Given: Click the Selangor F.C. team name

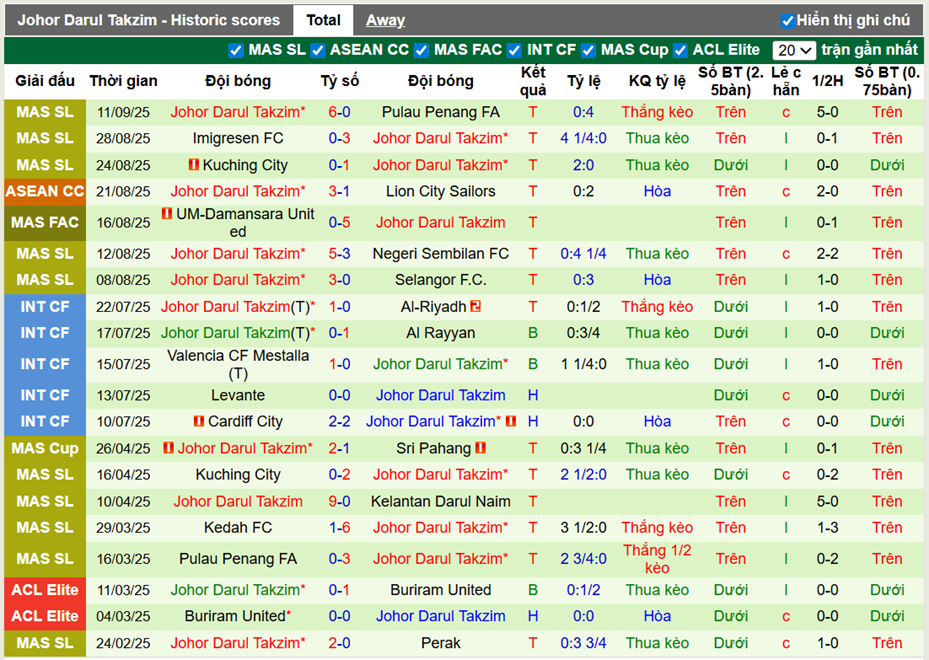Looking at the screenshot, I should coord(440,280).
